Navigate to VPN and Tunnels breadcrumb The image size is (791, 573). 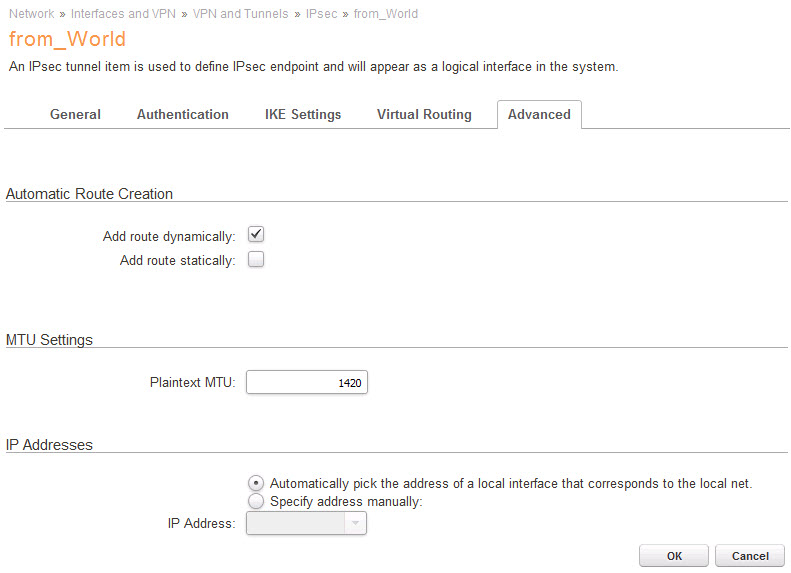241,14
